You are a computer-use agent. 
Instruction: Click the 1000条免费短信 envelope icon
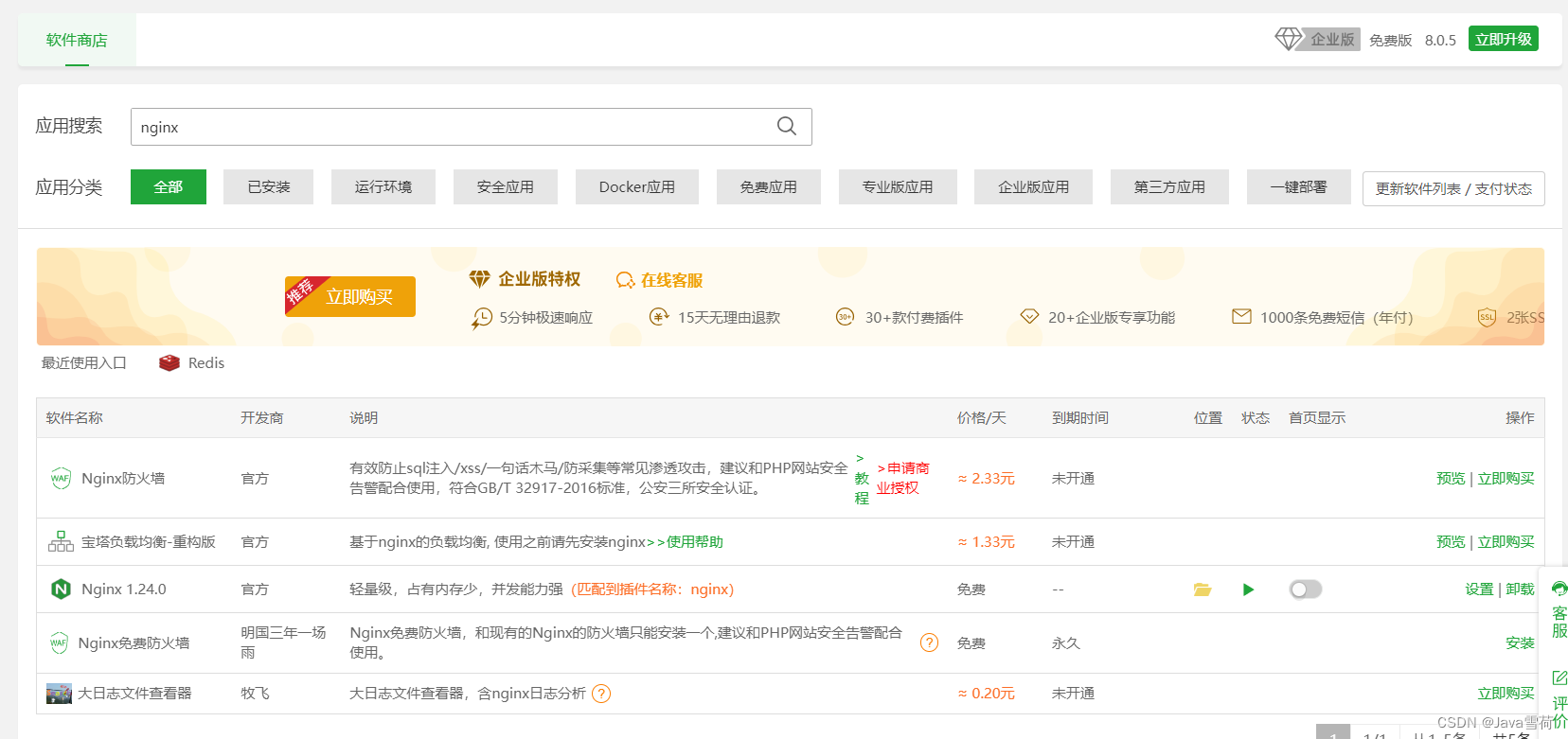(1241, 316)
